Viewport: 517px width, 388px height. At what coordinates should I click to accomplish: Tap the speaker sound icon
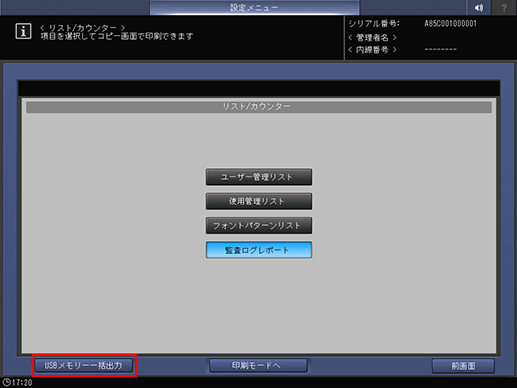click(479, 7)
